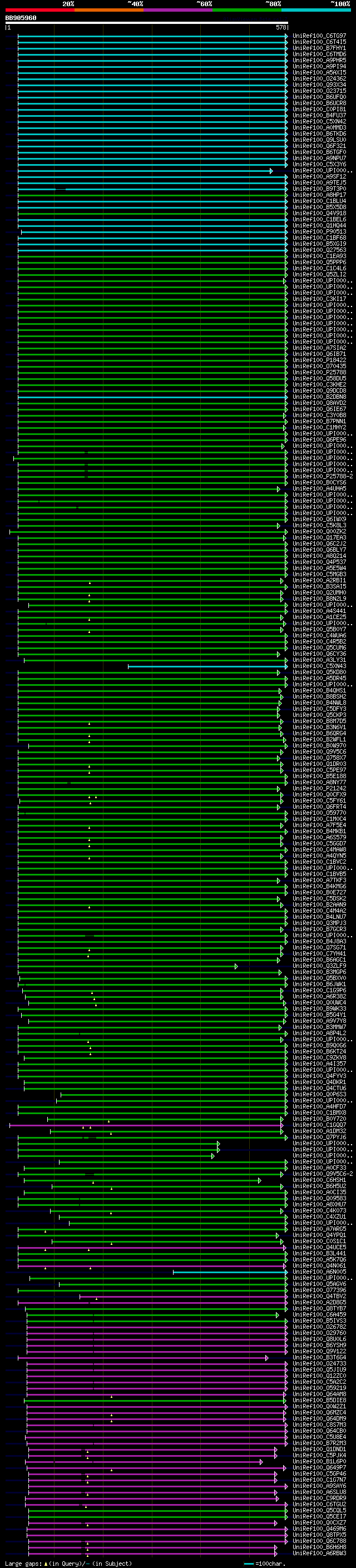
Task: Select the UniRef100_Q9LSU0 label
Action: tap(319, 140)
